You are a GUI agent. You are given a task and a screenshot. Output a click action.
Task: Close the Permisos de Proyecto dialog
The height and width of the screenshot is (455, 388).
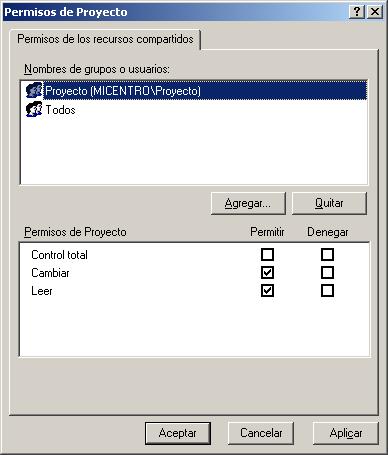[x=375, y=12]
